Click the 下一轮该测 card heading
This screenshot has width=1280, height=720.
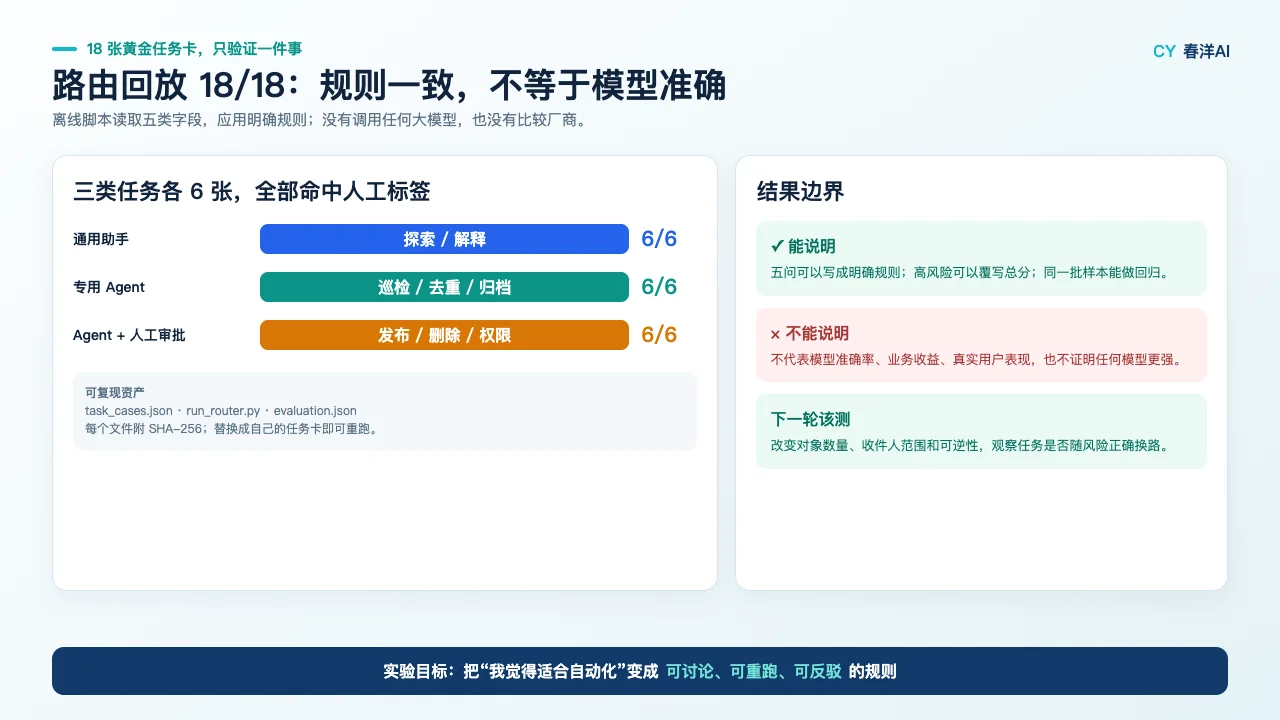click(x=810, y=420)
